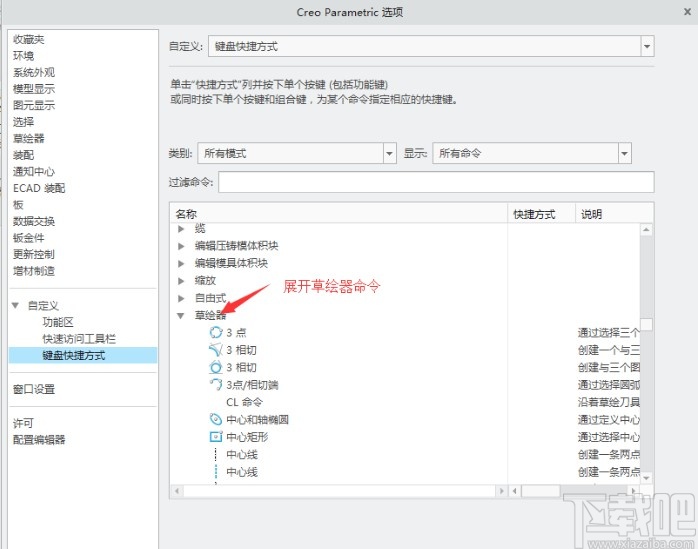Click the command list scroll-down arrow
The width and height of the screenshot is (698, 549).
click(646, 478)
